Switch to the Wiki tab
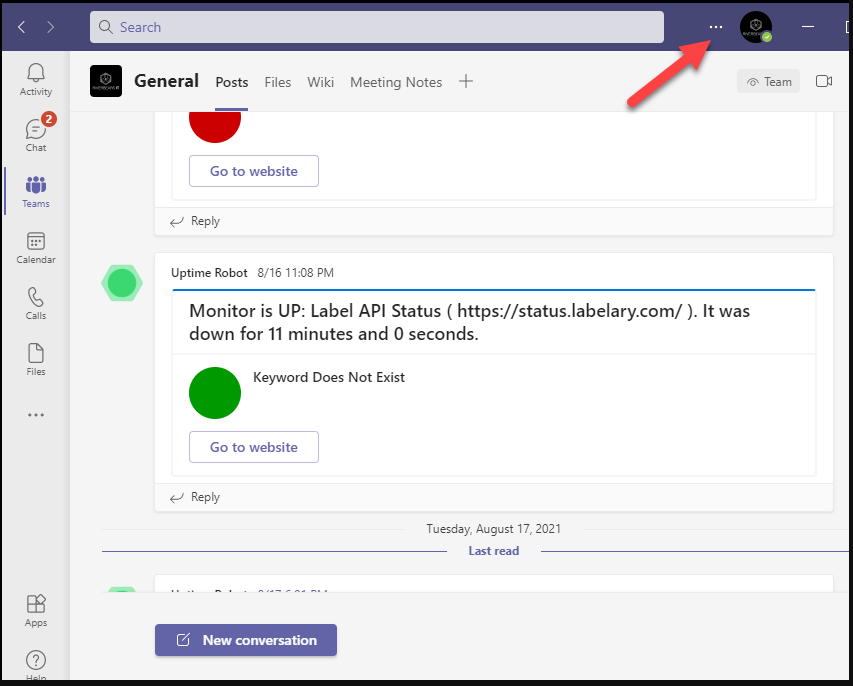The image size is (853, 686). pos(320,82)
